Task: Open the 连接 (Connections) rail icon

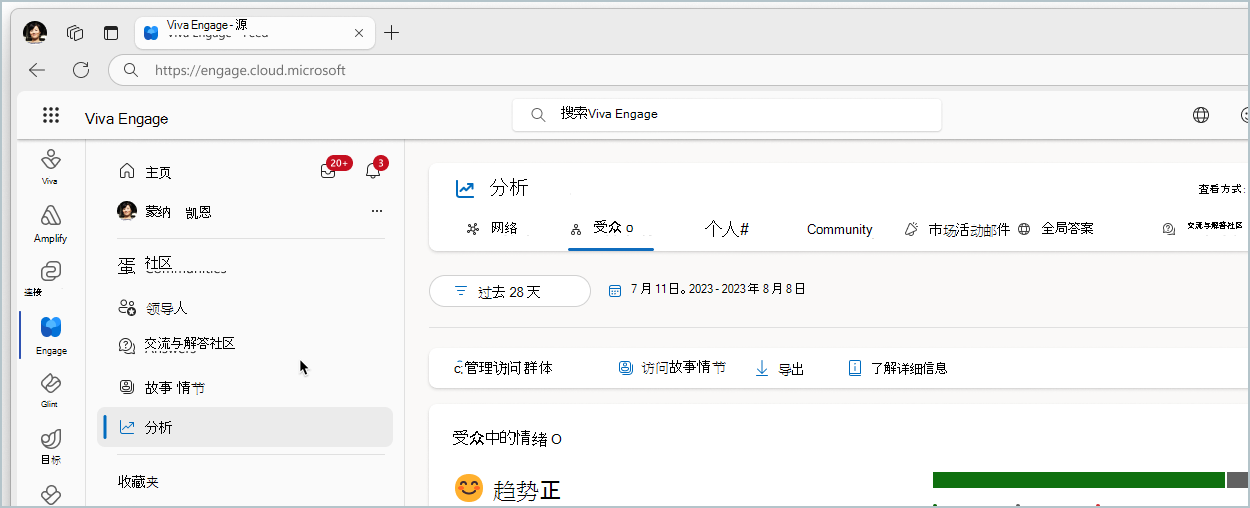Action: tap(50, 279)
